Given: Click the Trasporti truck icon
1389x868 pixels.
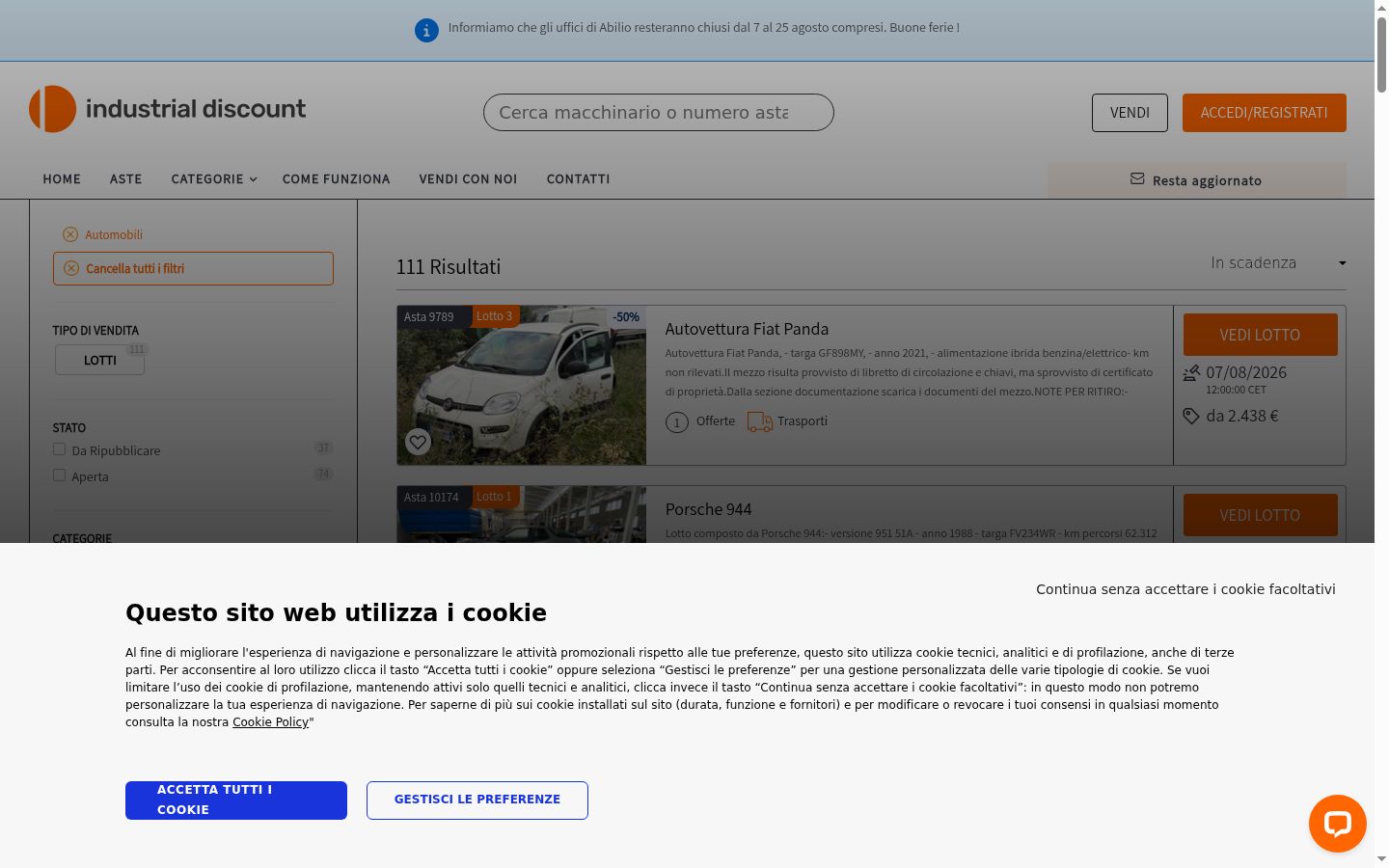Looking at the screenshot, I should 760,421.
